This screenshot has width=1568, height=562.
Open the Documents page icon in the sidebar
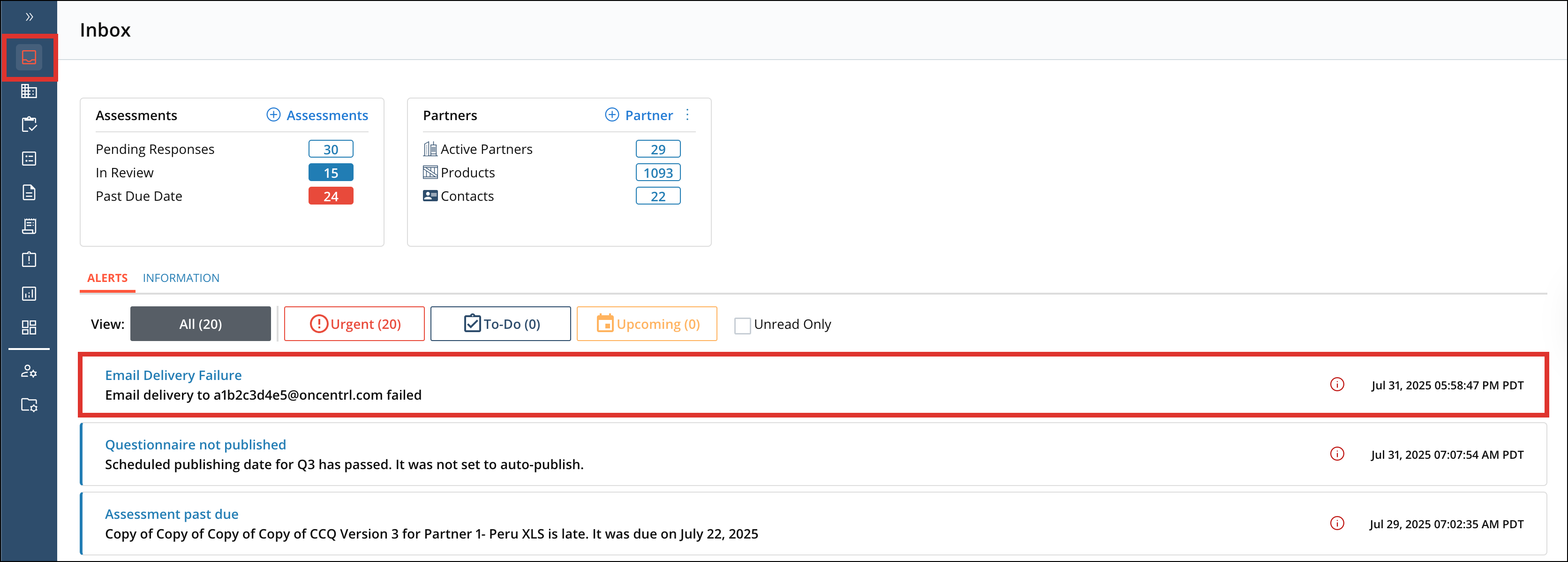[29, 192]
